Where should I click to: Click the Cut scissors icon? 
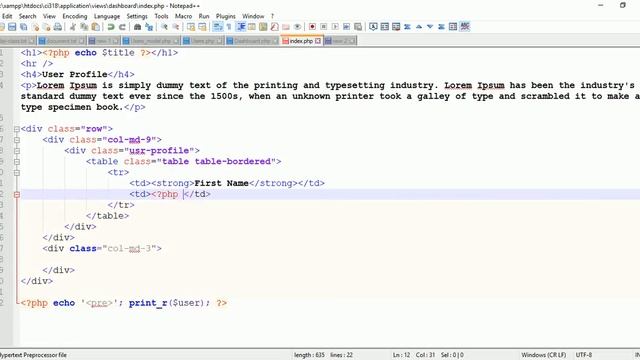(x=73, y=27)
